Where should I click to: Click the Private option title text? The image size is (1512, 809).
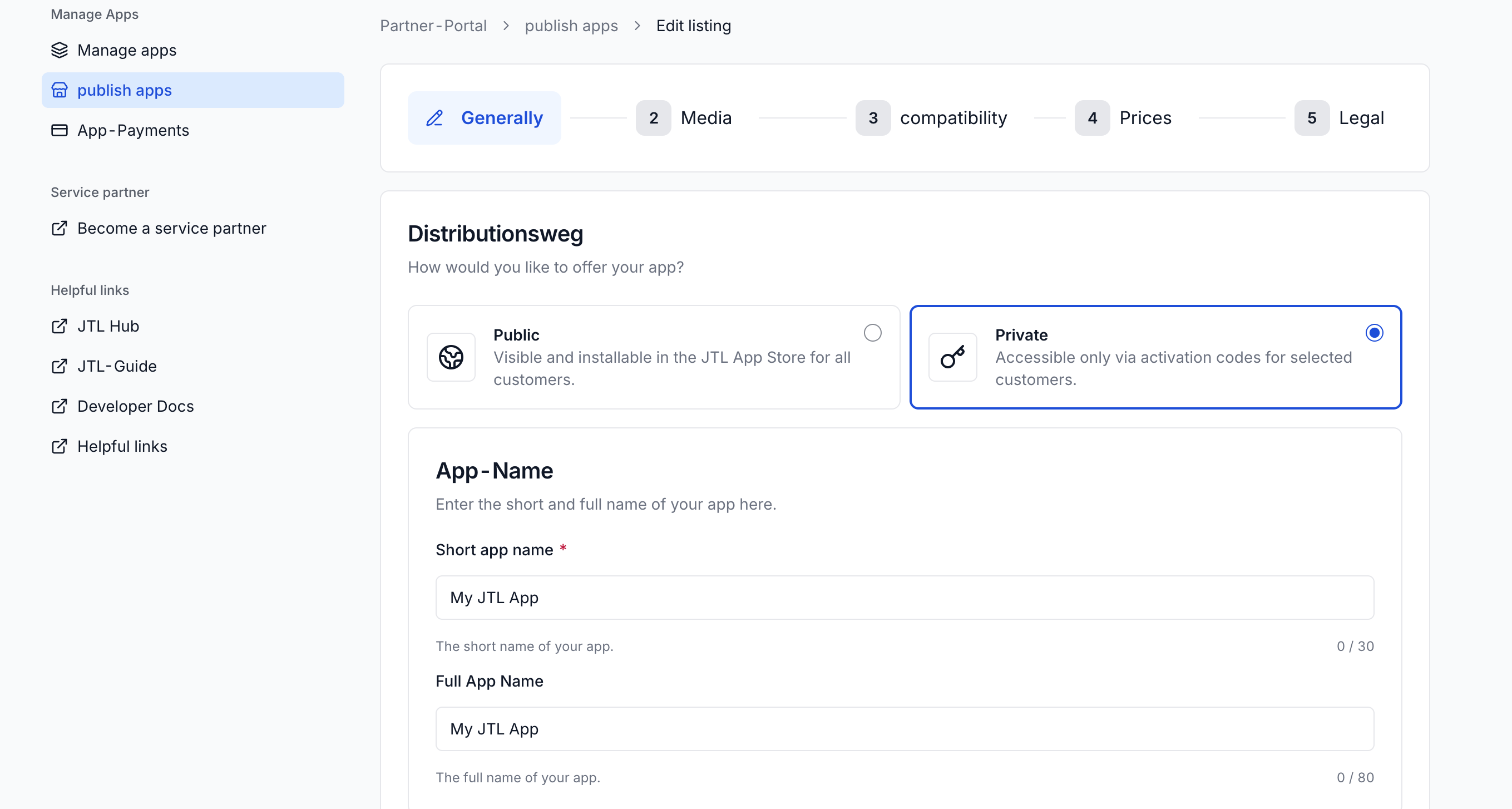pos(1021,334)
